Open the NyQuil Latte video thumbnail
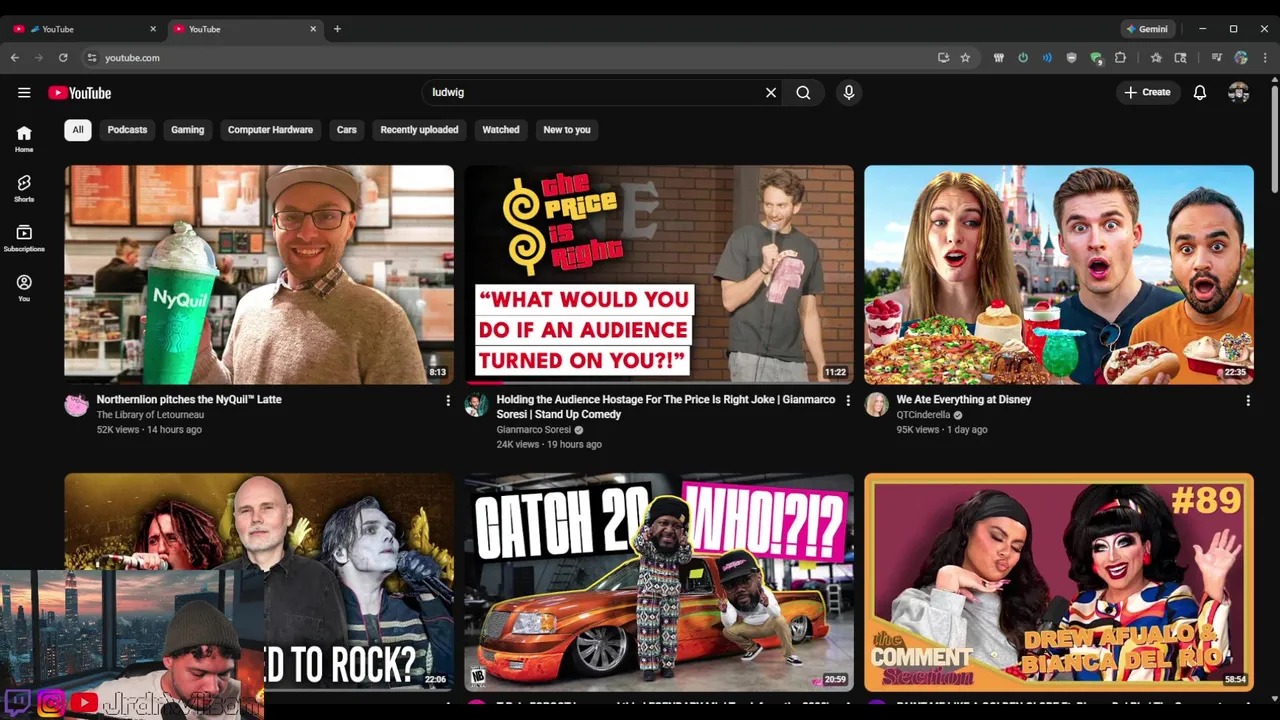The image size is (1280, 720). pos(259,275)
